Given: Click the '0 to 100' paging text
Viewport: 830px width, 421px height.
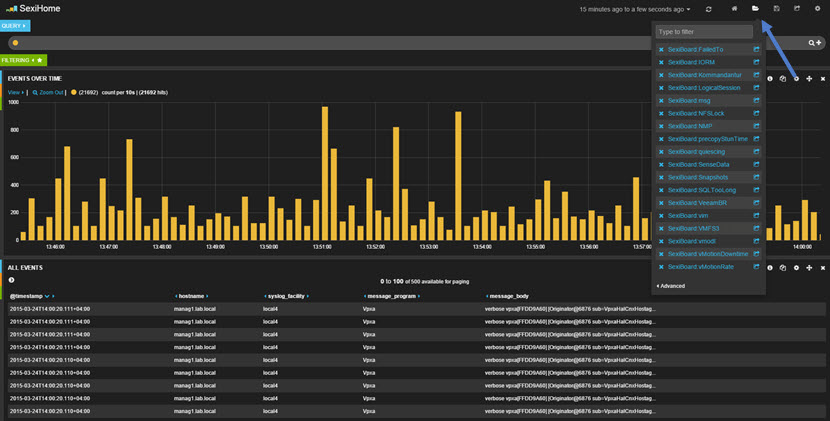Looking at the screenshot, I should point(392,282).
